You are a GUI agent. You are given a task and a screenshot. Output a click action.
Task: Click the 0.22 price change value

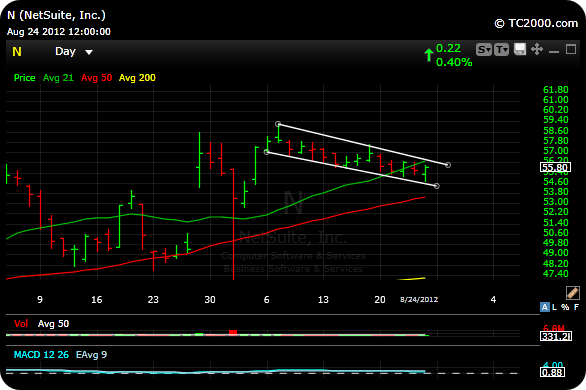coord(448,48)
